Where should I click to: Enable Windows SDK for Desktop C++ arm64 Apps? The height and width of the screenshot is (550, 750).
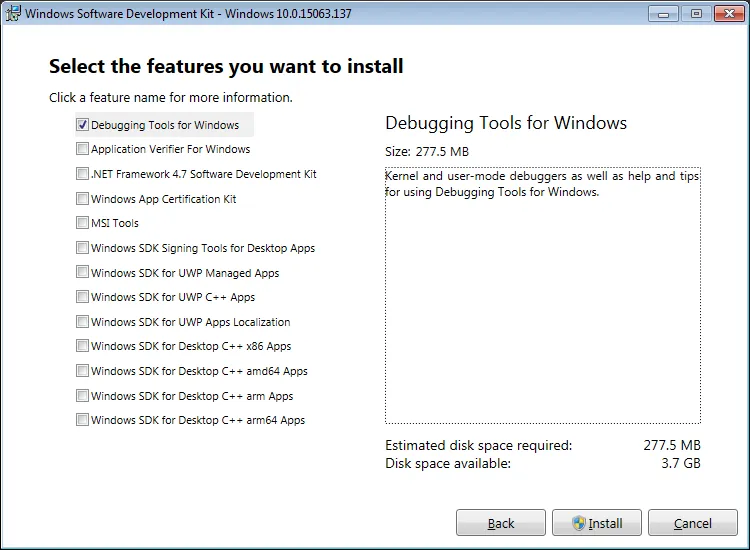point(82,420)
